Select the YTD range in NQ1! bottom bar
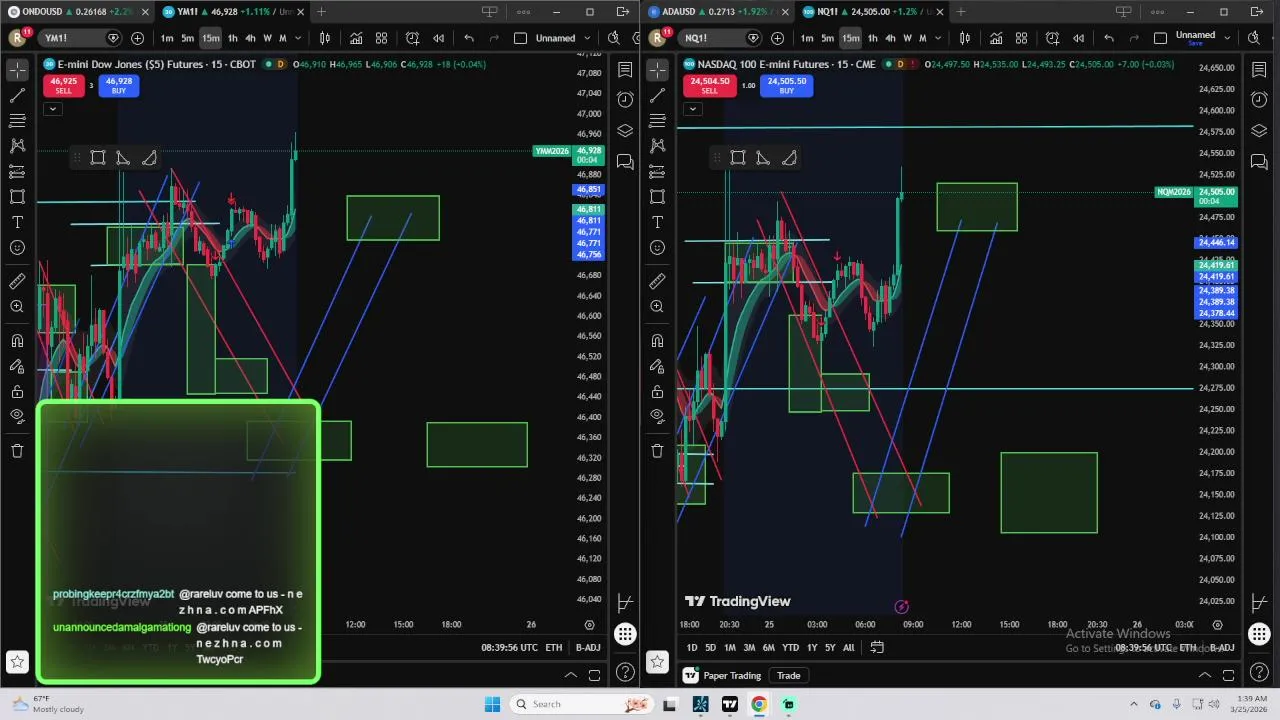The image size is (1280, 720). (790, 647)
